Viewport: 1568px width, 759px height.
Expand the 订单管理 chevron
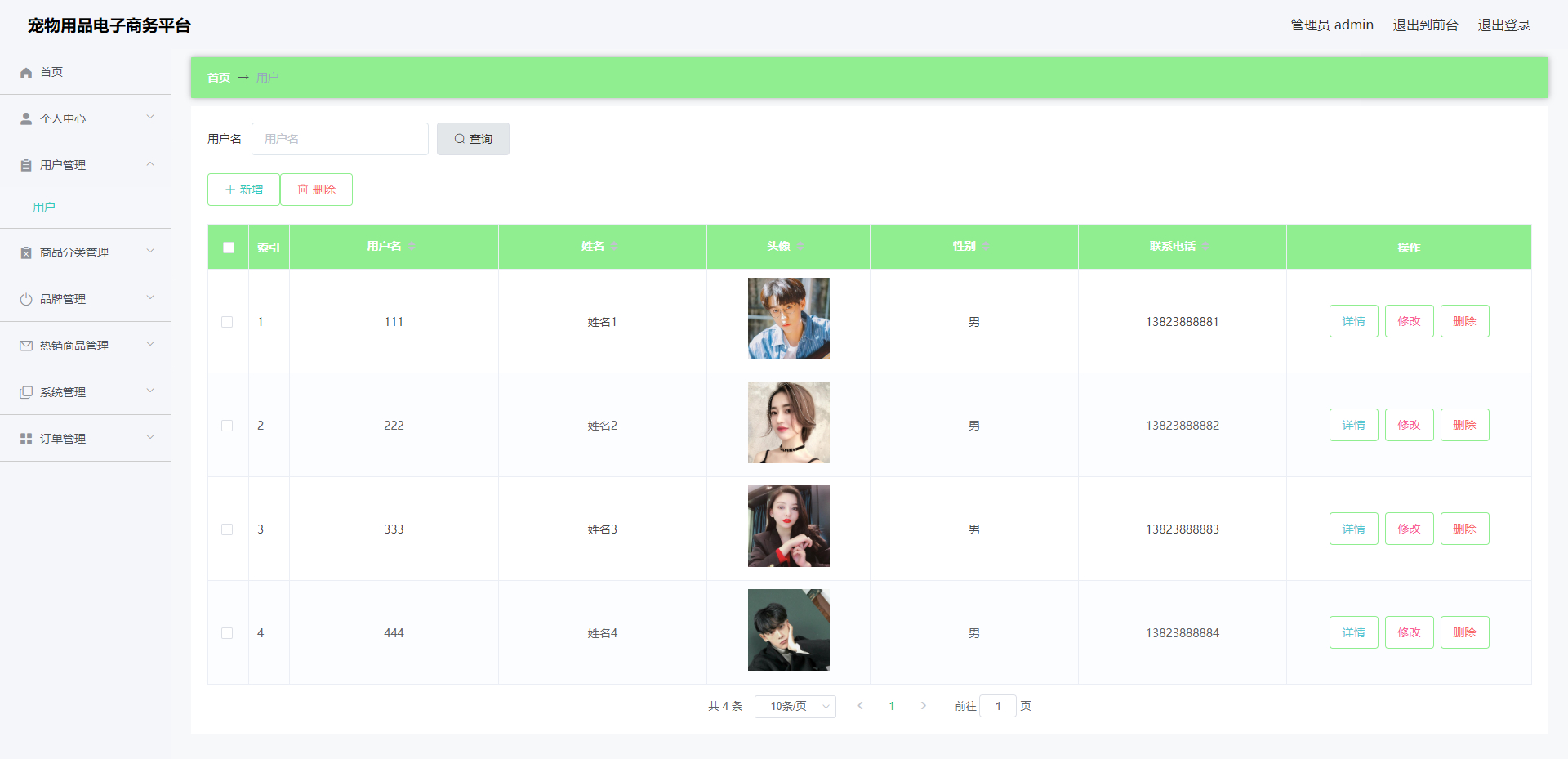tap(150, 437)
